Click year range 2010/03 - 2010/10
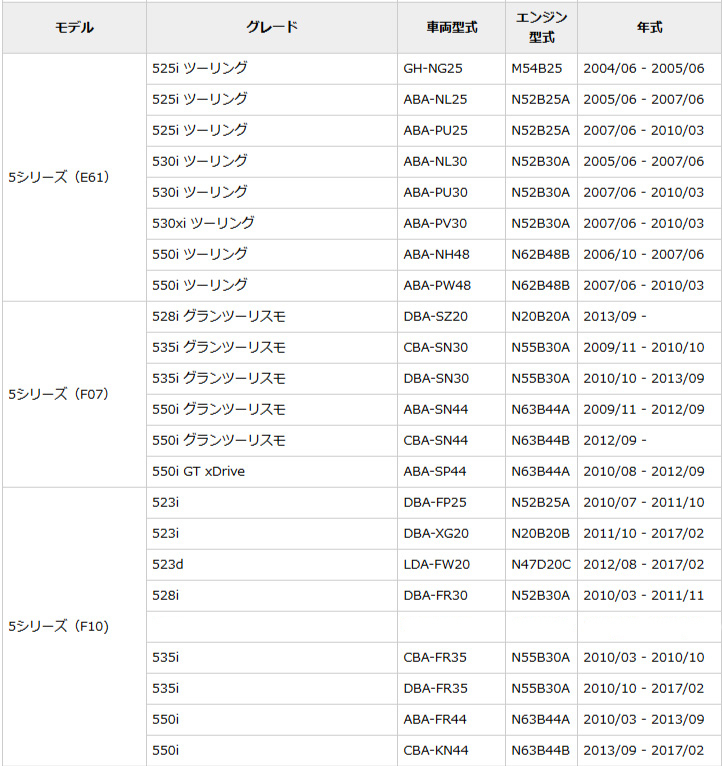This screenshot has width=722, height=766. tap(644, 658)
